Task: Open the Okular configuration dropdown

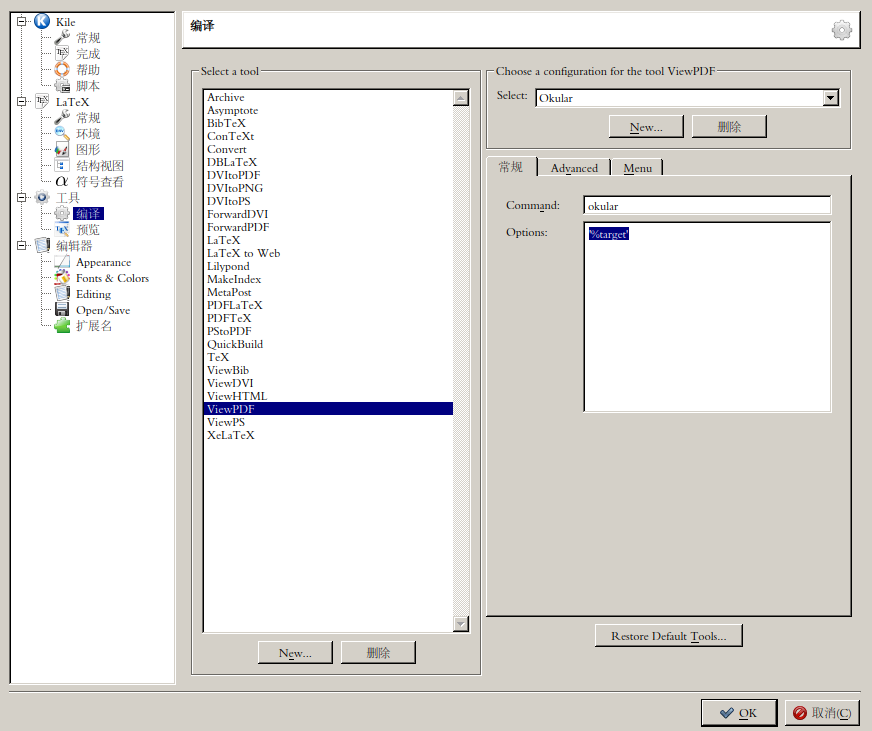Action: (x=830, y=97)
